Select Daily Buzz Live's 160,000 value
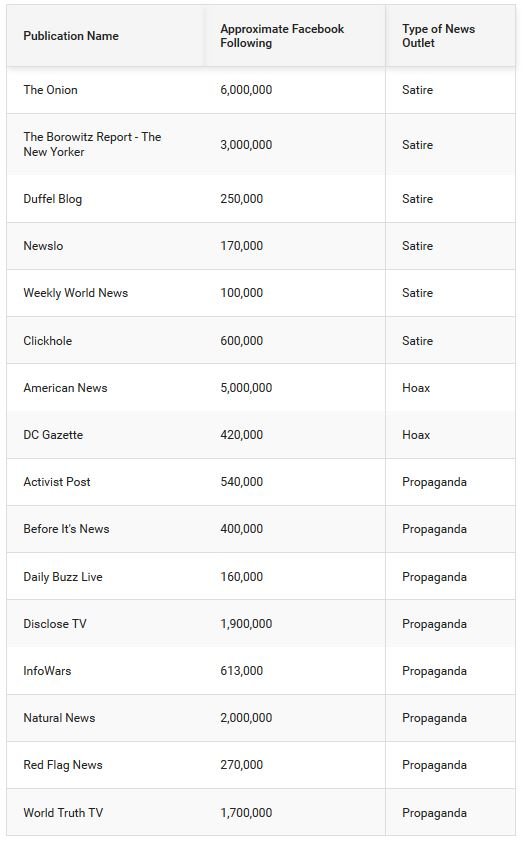The image size is (523, 841). click(241, 577)
